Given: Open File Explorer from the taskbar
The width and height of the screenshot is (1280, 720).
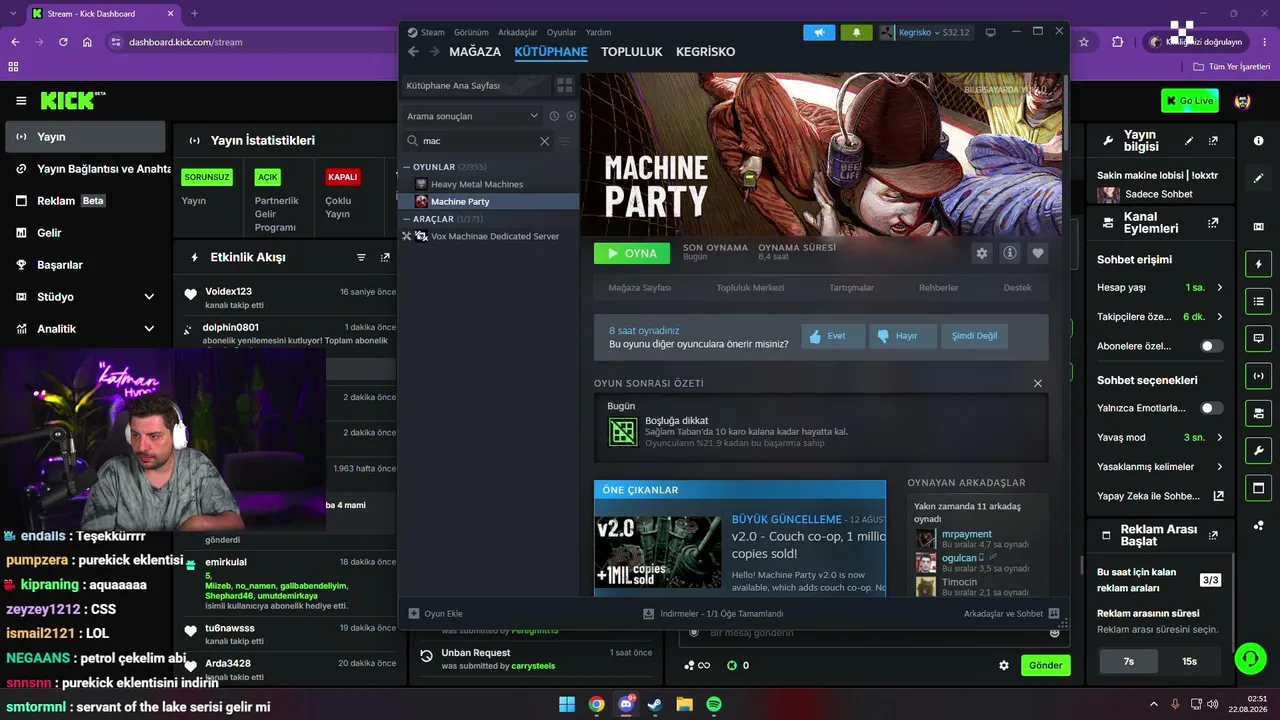Looking at the screenshot, I should coord(685,704).
